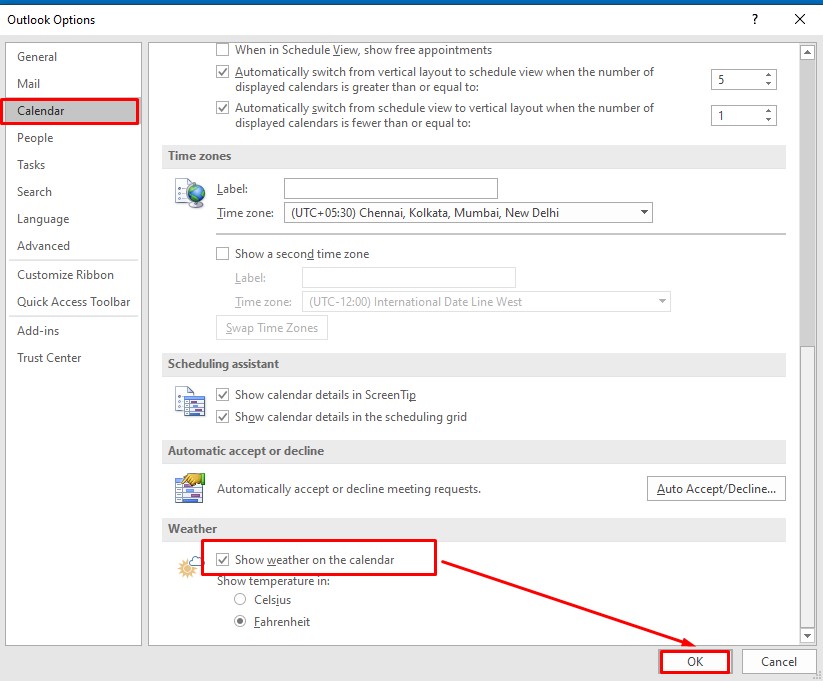The height and width of the screenshot is (681, 823).
Task: Open dialog help with the question mark
Action: (x=754, y=19)
